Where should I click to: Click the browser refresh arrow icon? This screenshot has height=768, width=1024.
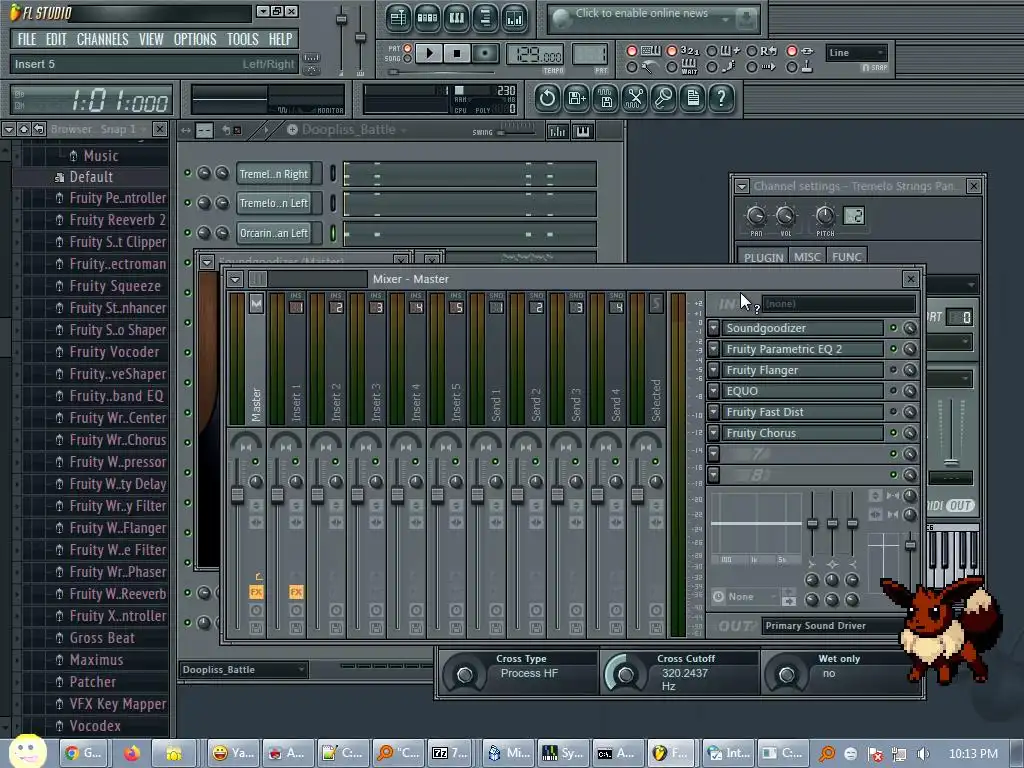pyautogui.click(x=39, y=129)
